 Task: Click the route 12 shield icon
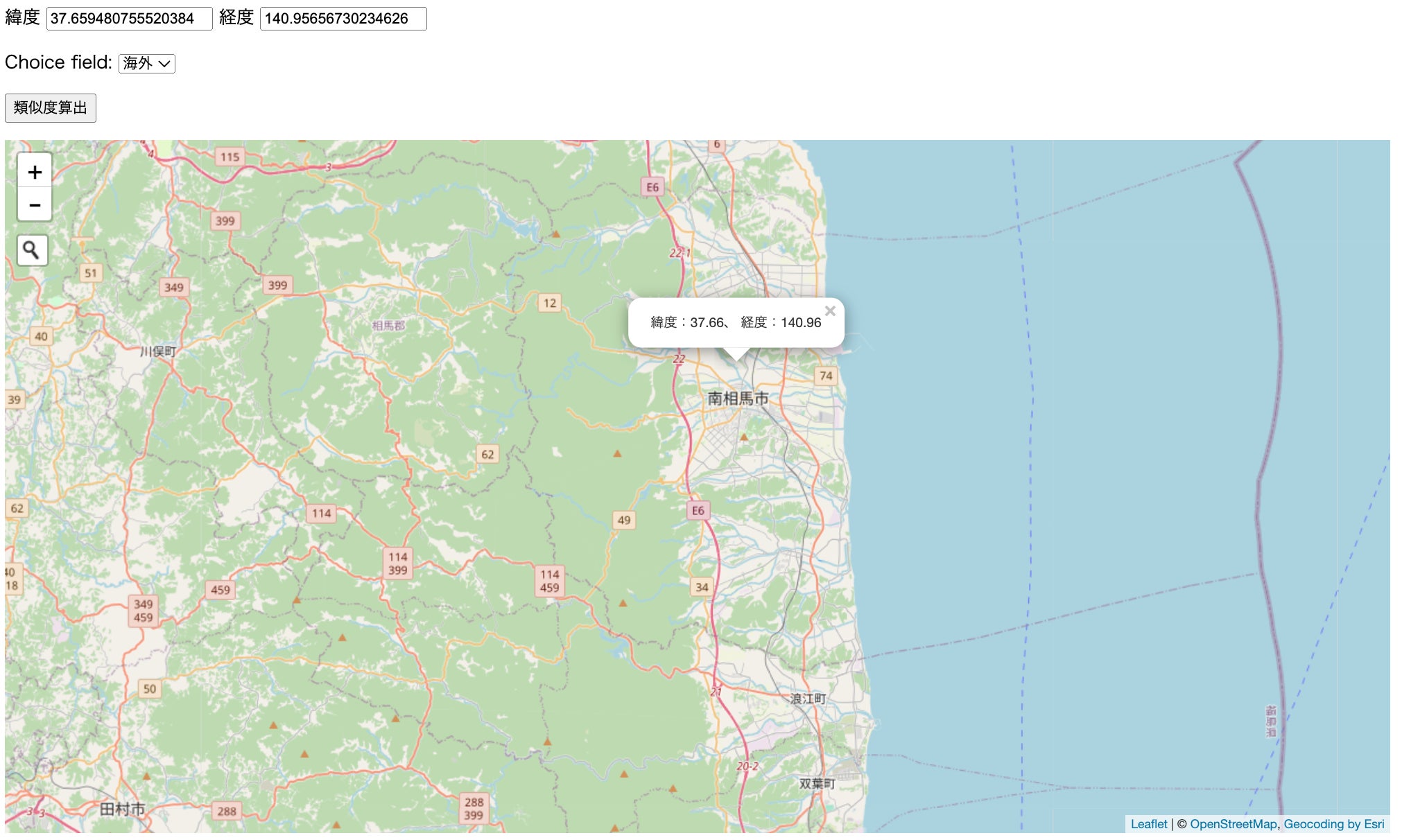[x=550, y=303]
